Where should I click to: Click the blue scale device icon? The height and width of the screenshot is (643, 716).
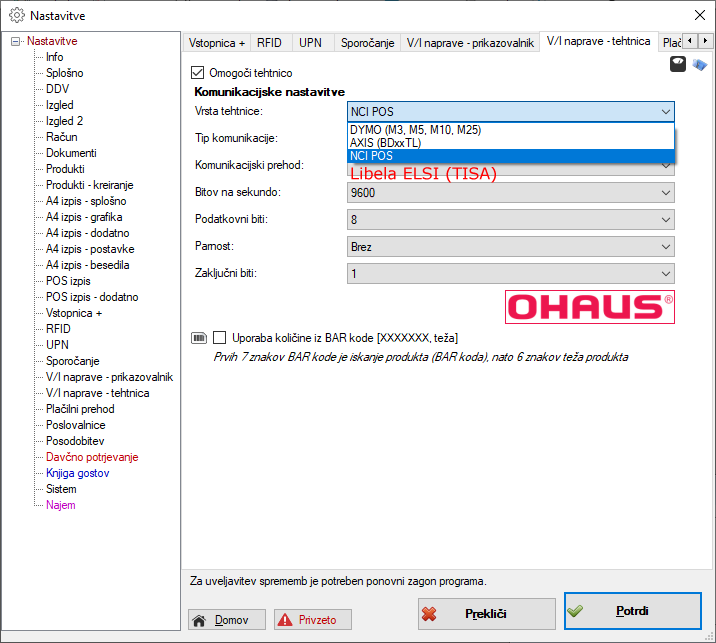click(x=700, y=64)
